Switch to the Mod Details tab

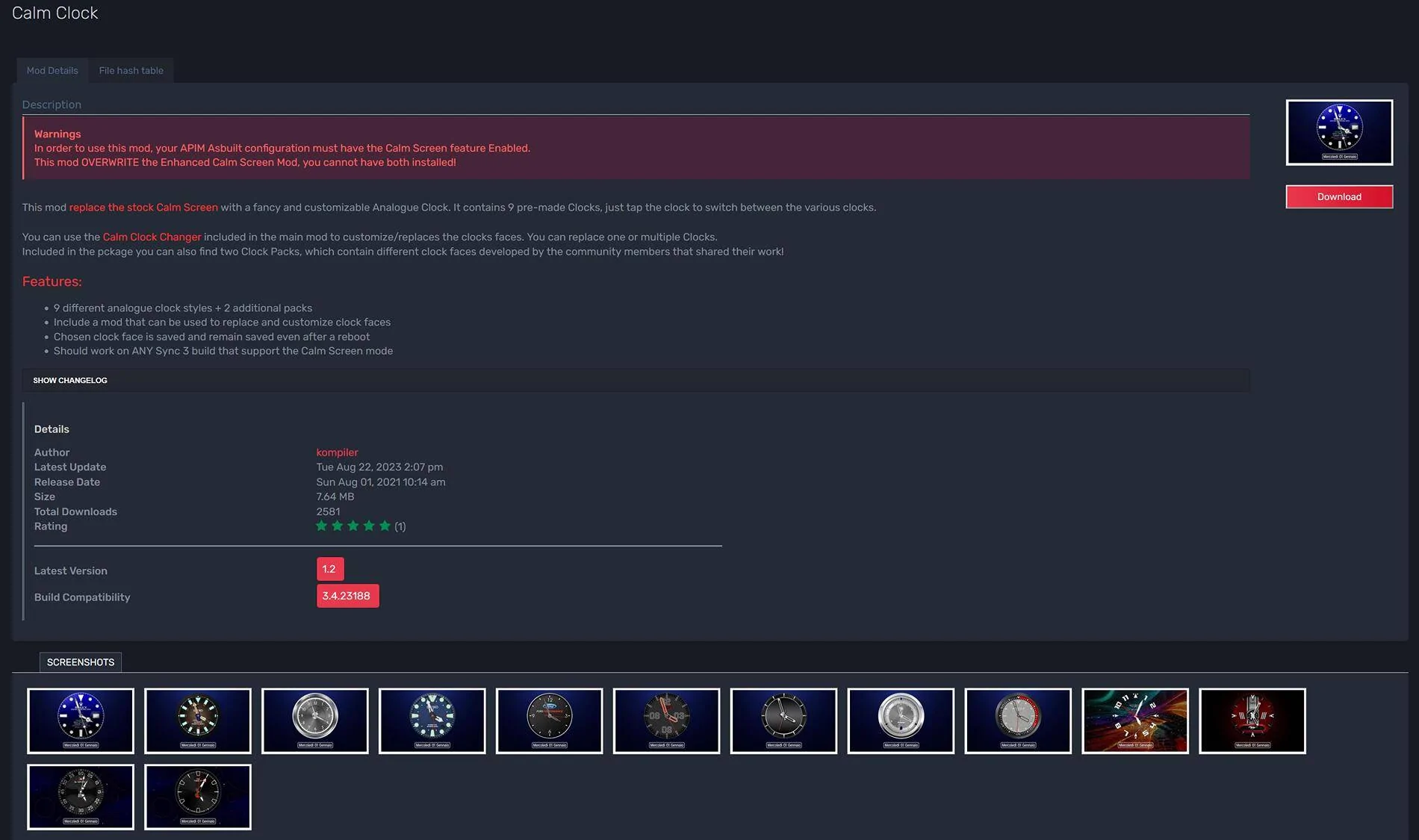[x=52, y=70]
